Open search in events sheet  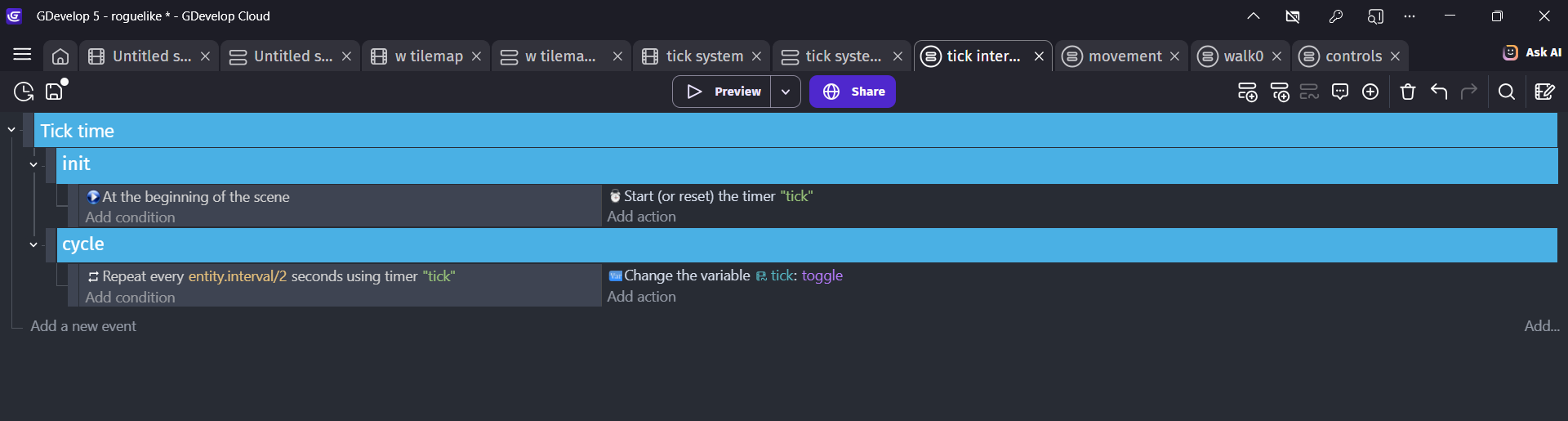(1507, 92)
